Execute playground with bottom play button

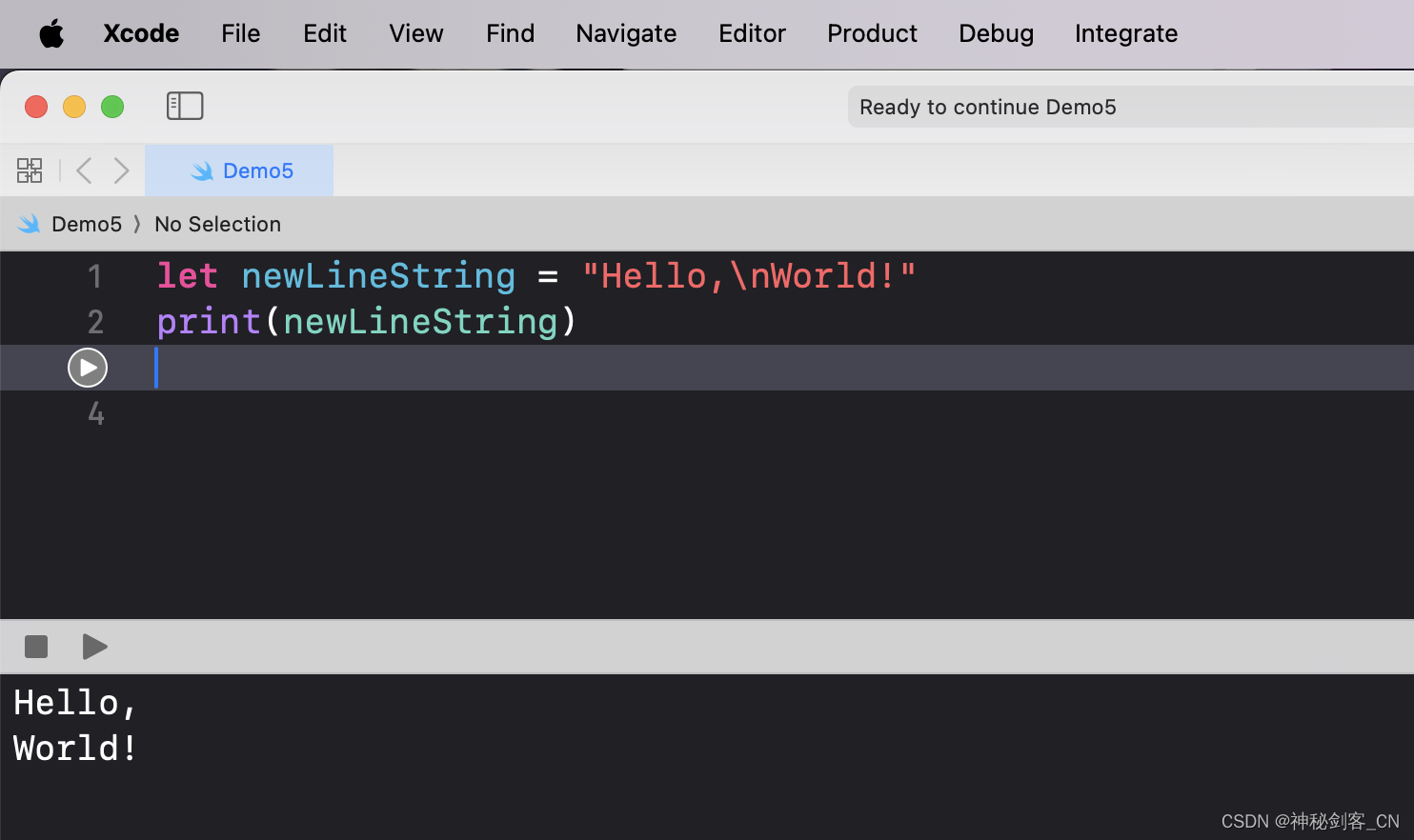94,647
